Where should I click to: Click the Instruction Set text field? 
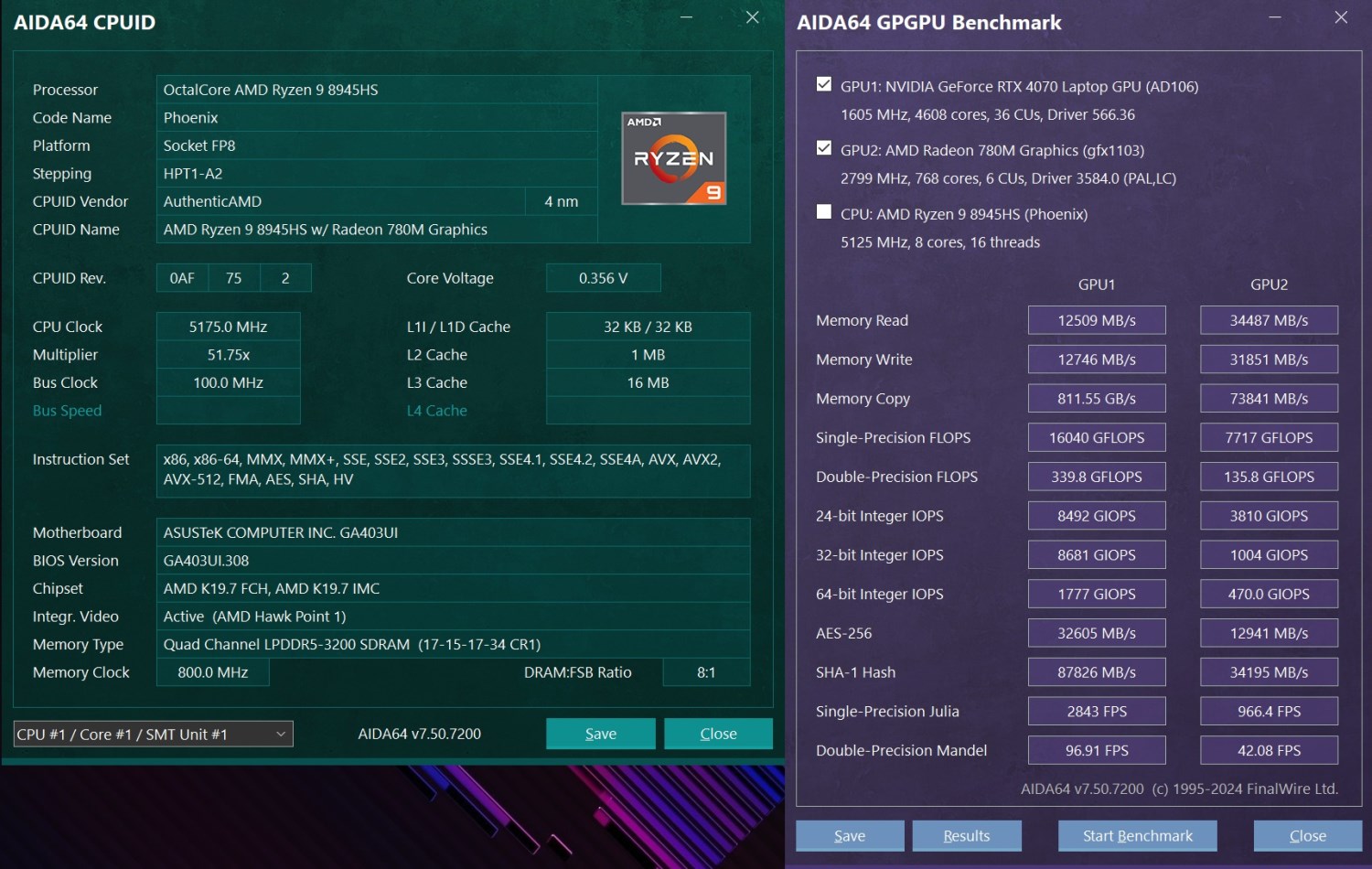[x=453, y=469]
